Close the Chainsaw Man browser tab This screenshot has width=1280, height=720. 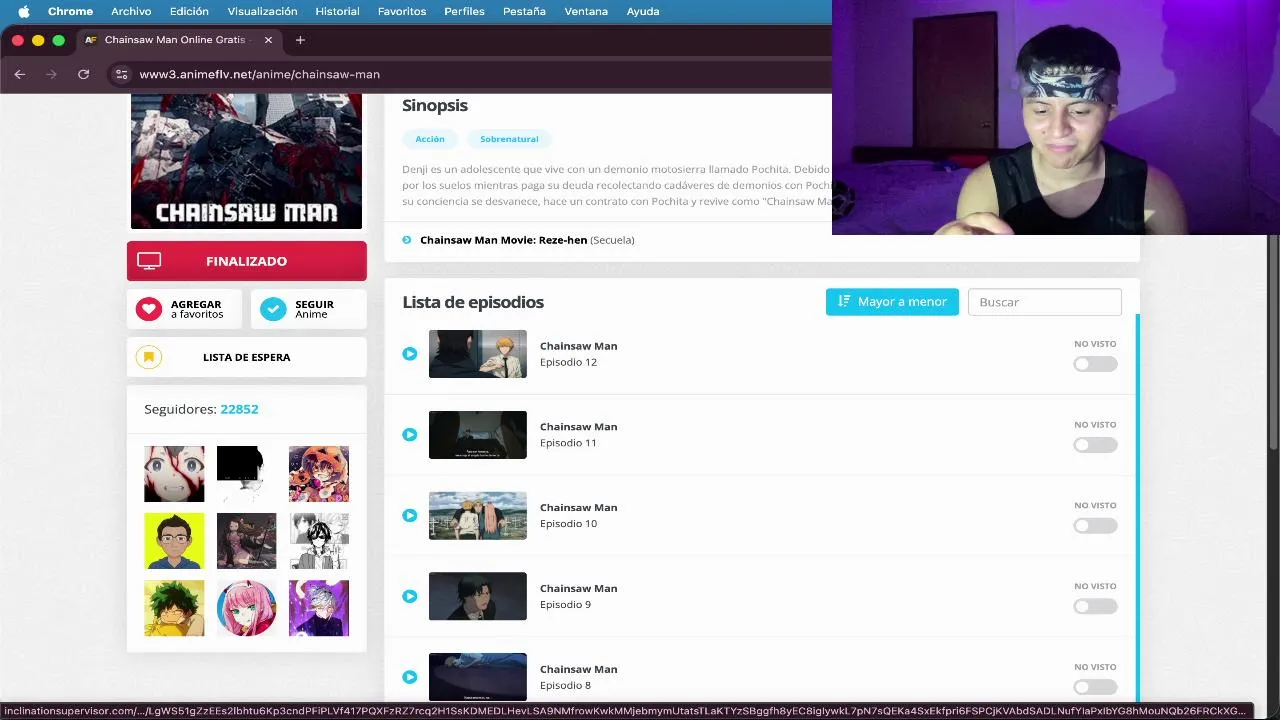pyautogui.click(x=268, y=40)
